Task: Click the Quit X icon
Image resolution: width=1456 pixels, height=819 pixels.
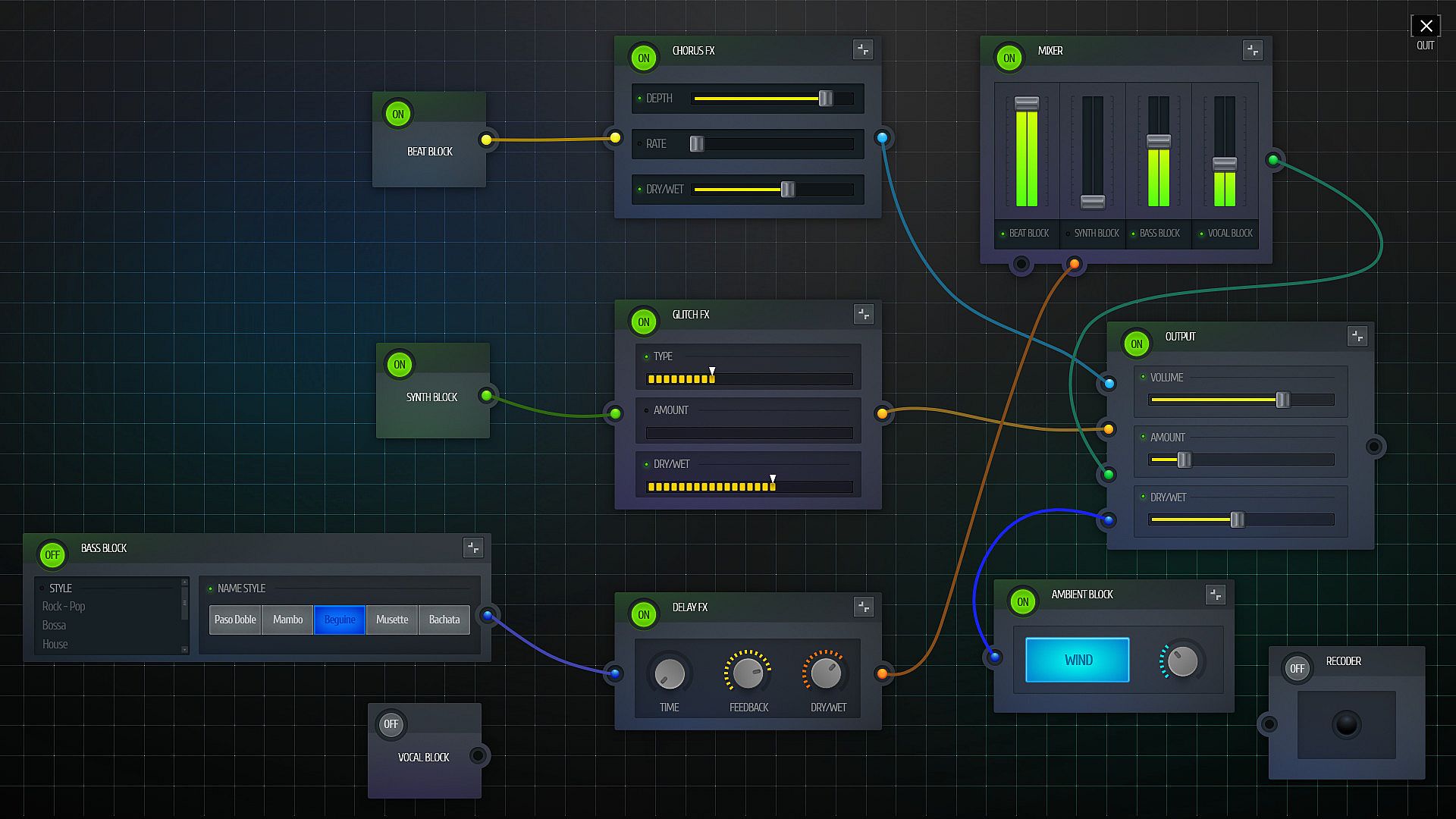Action: 1426,27
